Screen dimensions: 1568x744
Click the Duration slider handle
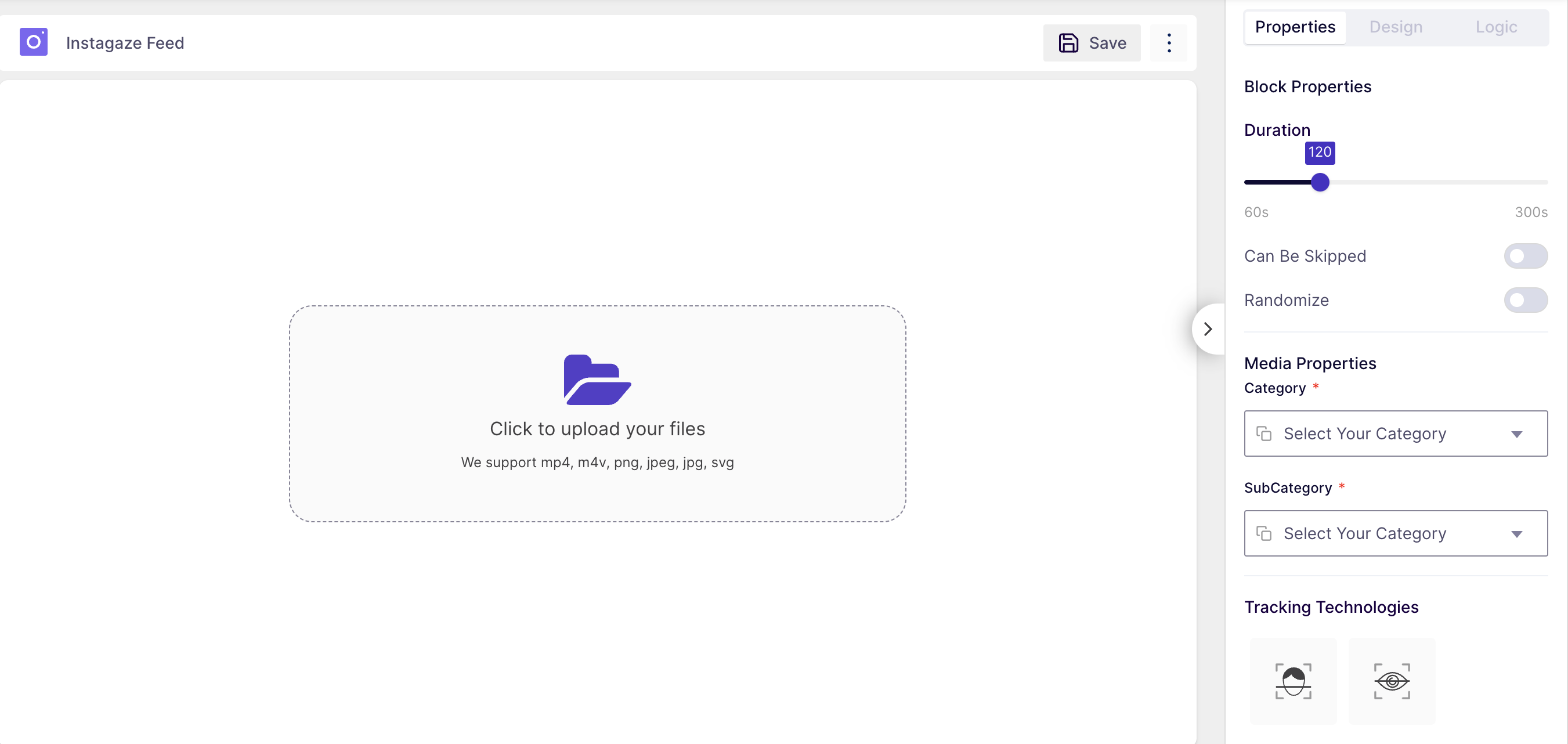(x=1320, y=182)
